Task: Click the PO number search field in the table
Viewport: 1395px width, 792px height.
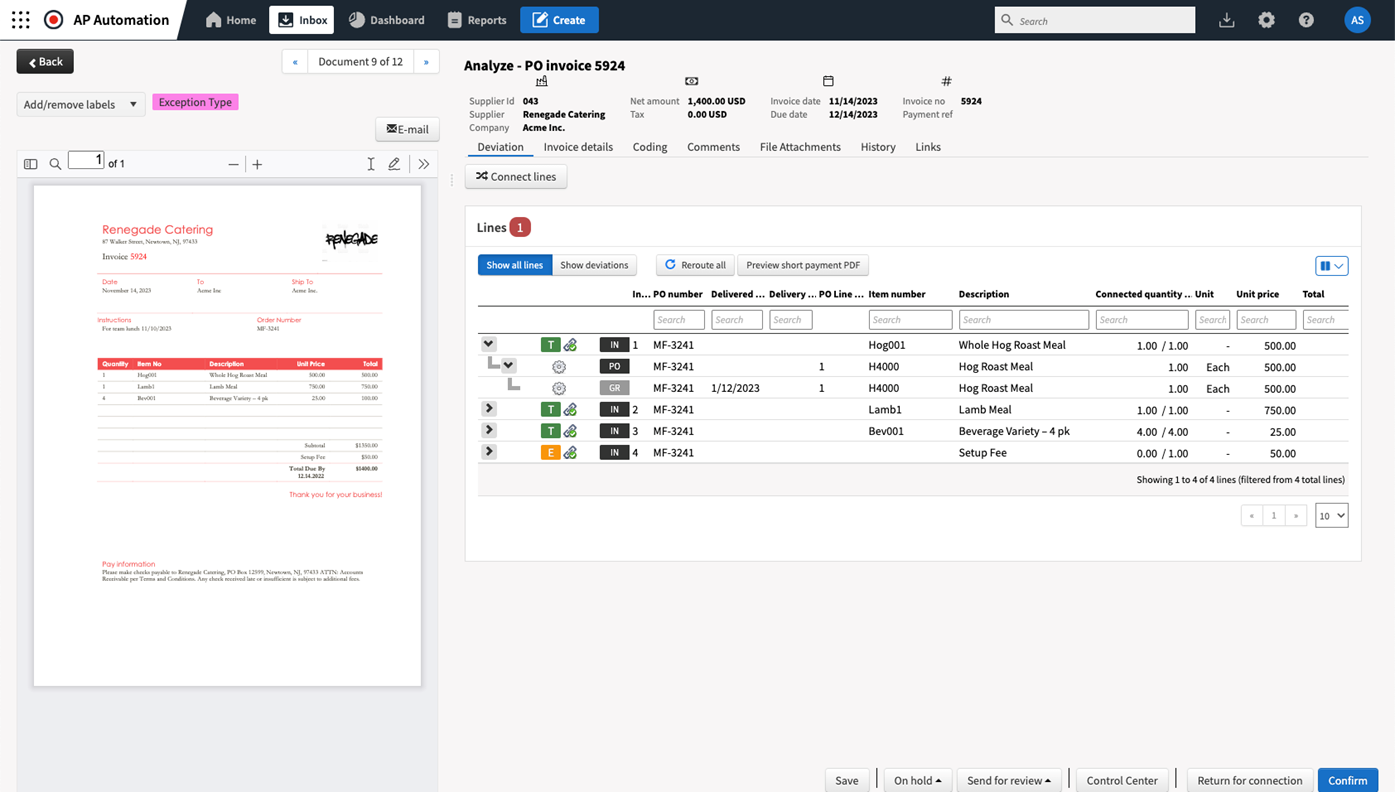Action: click(679, 319)
